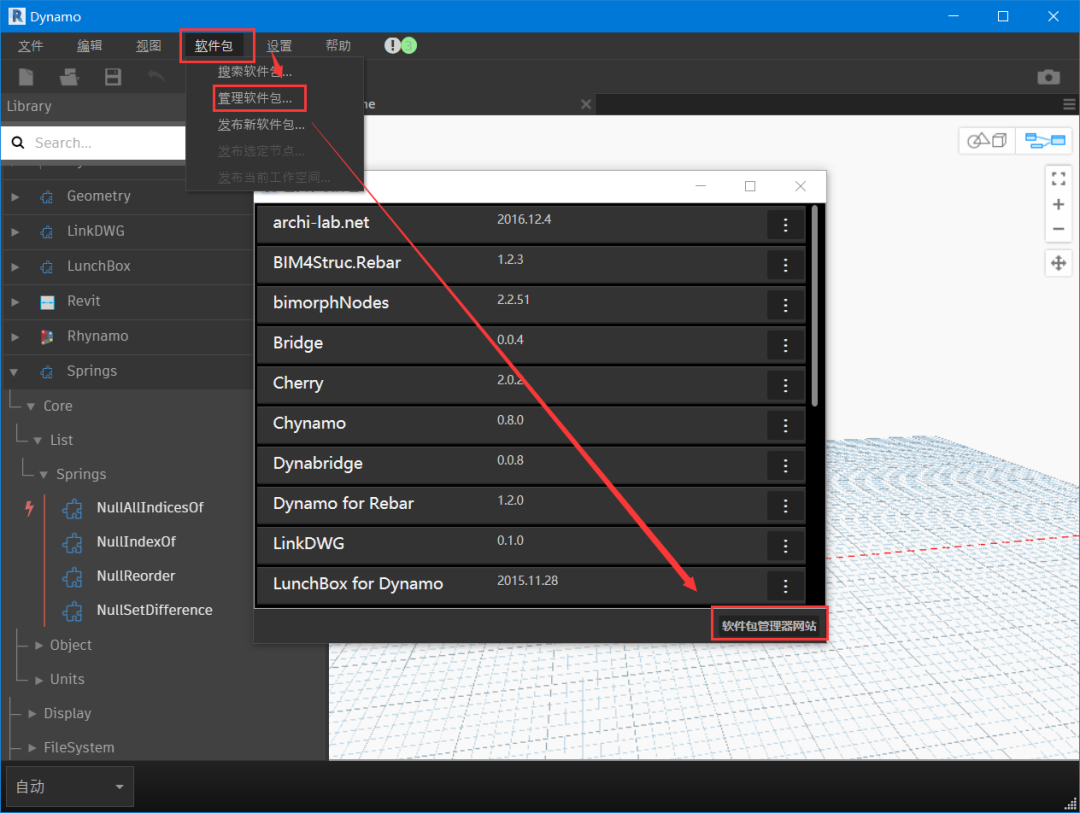Open options for archi-lab.net package
1080x813 pixels.
click(x=785, y=225)
